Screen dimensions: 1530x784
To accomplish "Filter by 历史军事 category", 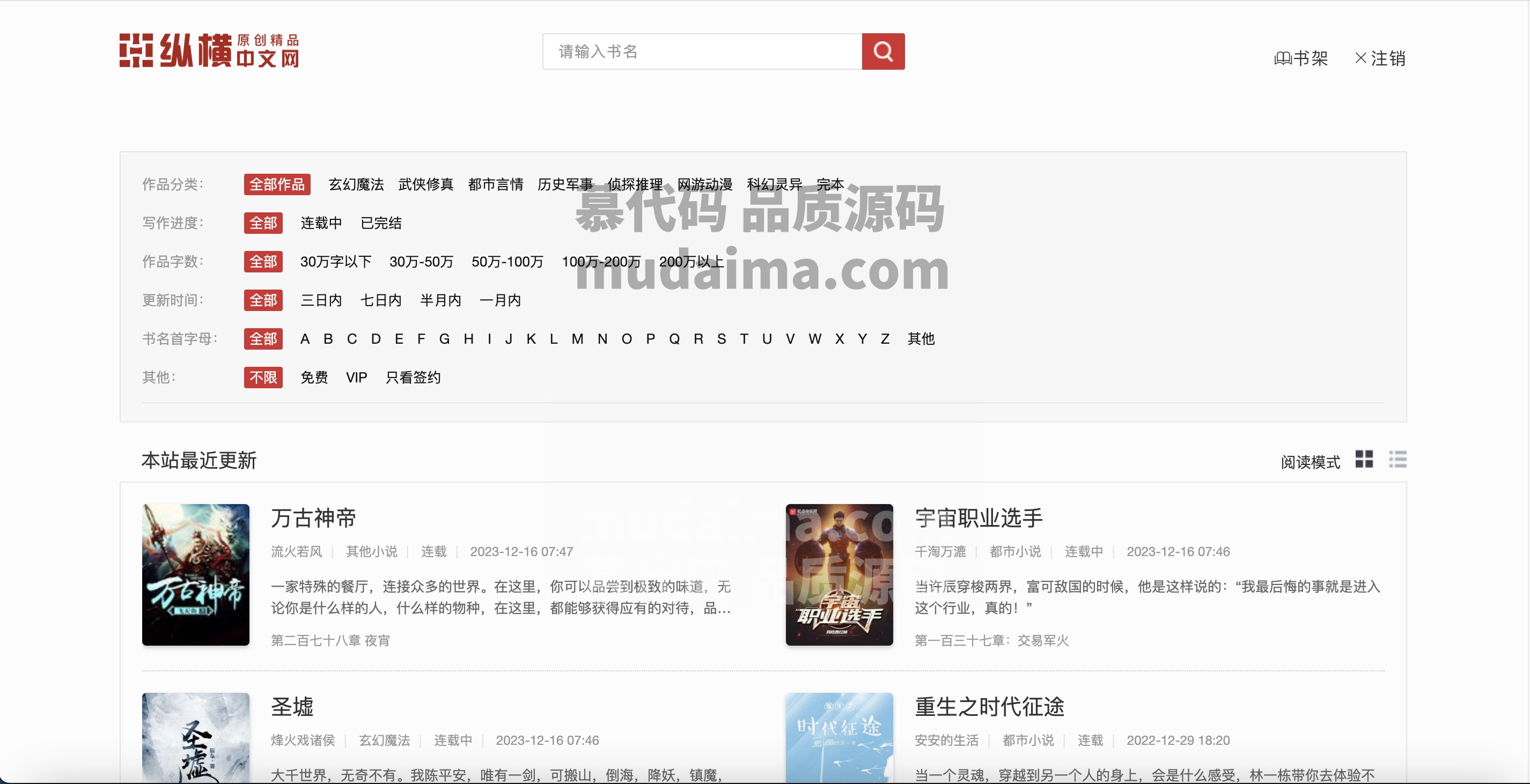I will (565, 184).
